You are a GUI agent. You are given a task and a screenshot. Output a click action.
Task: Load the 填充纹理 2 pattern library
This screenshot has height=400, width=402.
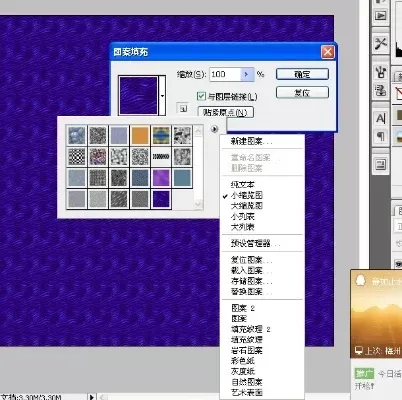click(x=251, y=329)
